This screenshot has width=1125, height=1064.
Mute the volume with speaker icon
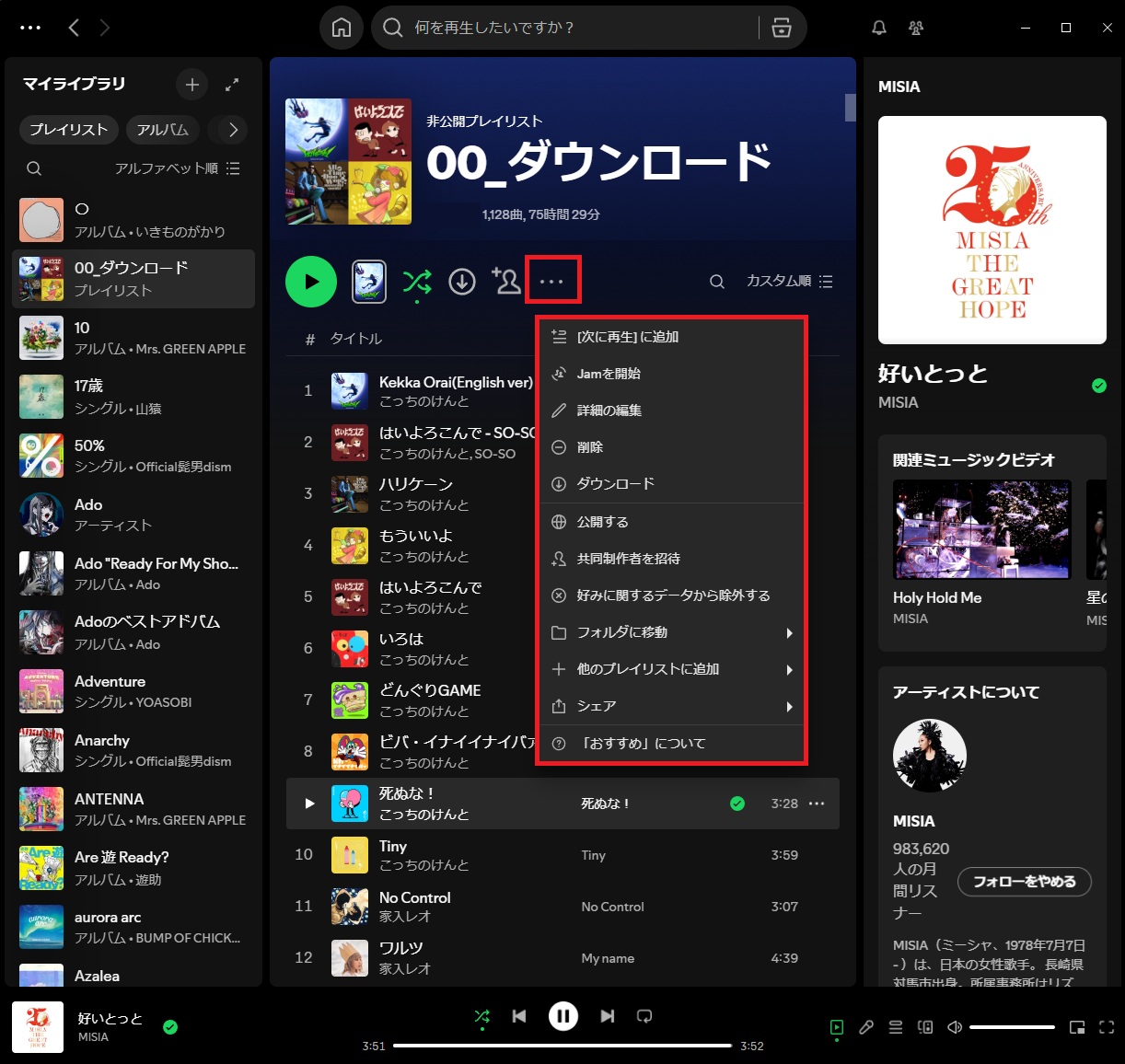(955, 1027)
